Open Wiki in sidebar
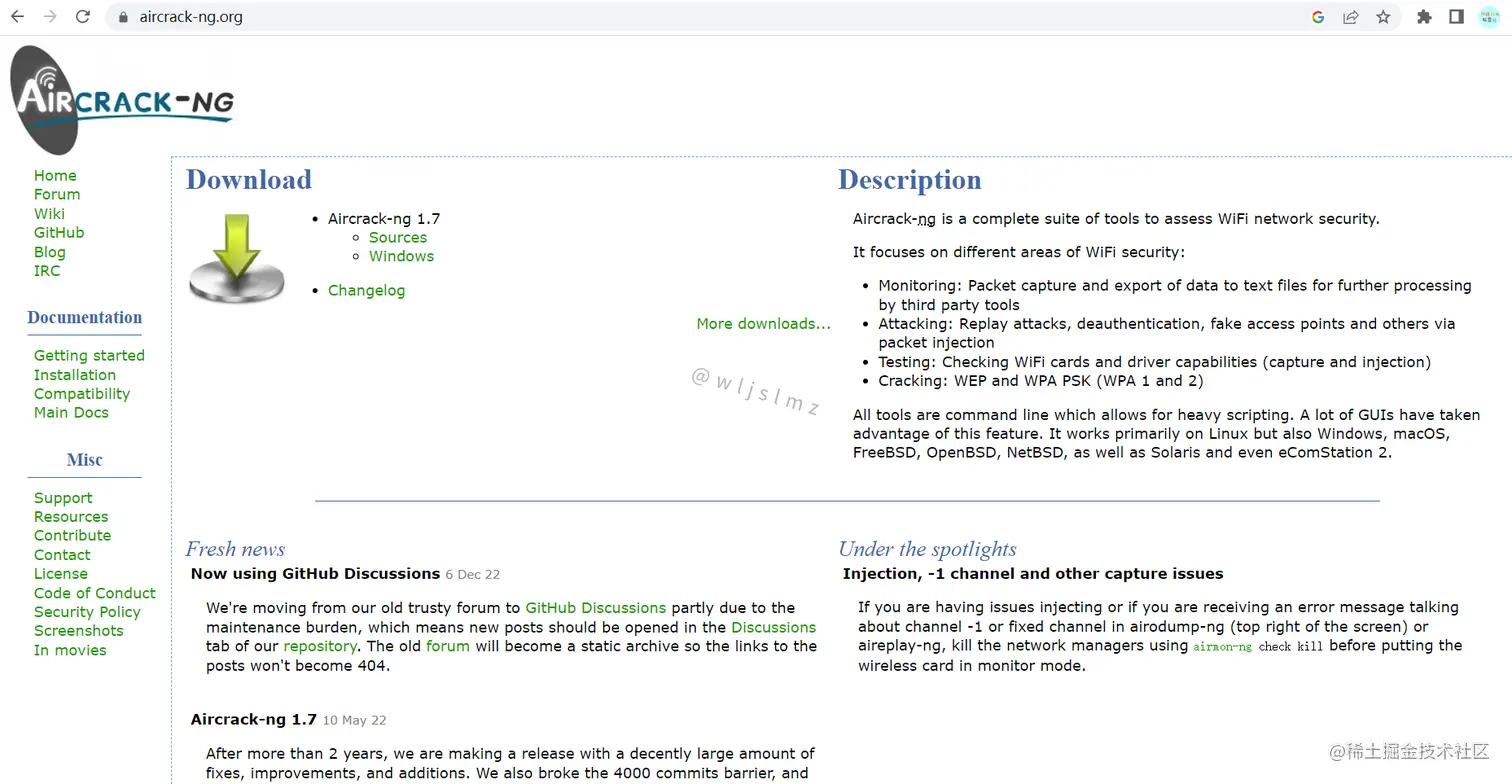The height and width of the screenshot is (784, 1512). [x=49, y=214]
